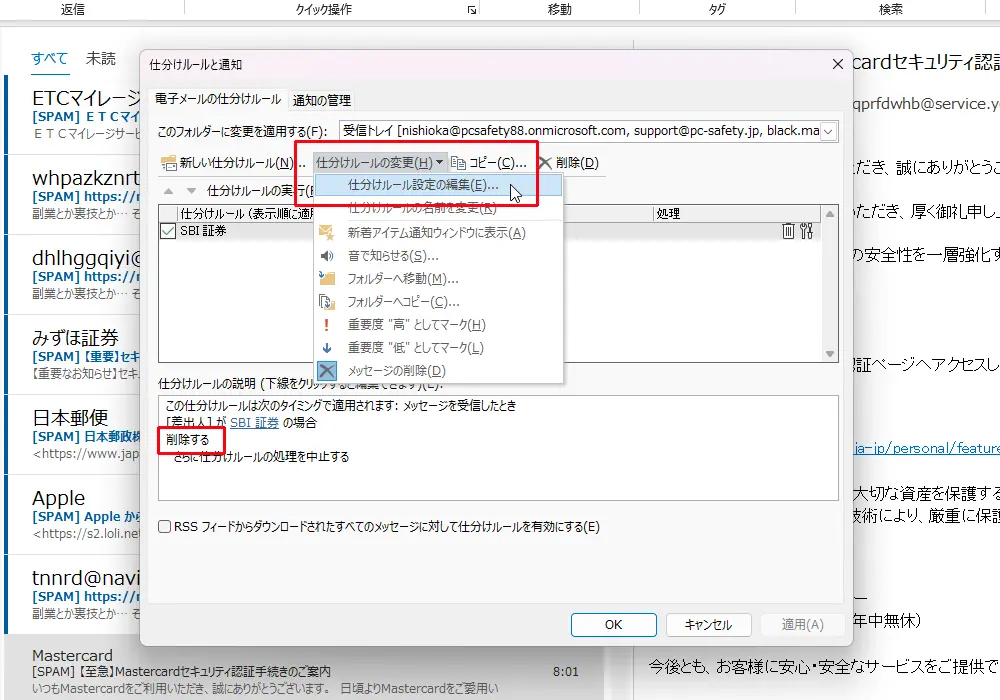Viewport: 1000px width, 700px height.
Task: Click コピー(C)... button
Action: click(x=489, y=163)
